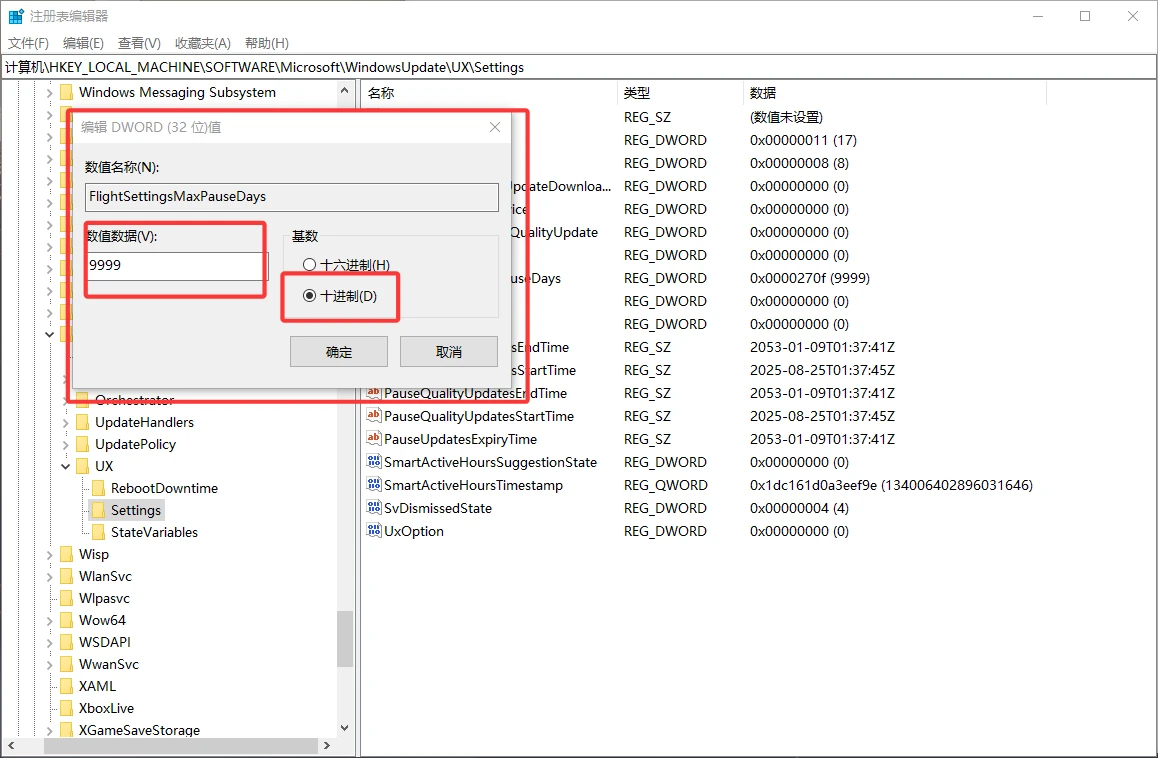
Task: Click the Wlpasvc folder icon
Action: (66, 598)
